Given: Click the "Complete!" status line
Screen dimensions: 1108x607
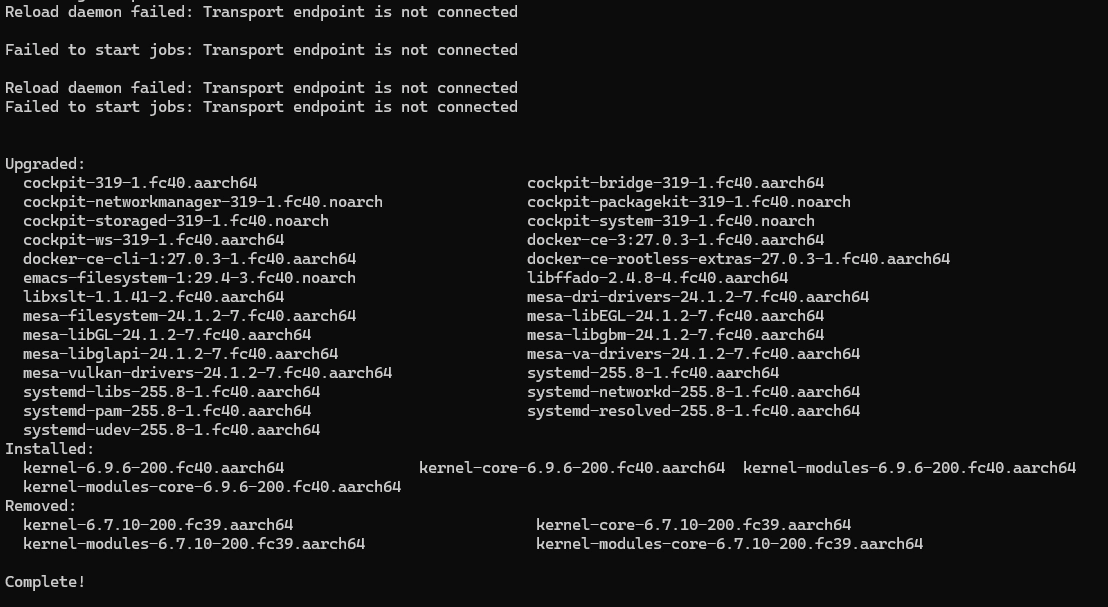Looking at the screenshot, I should coord(45,581).
